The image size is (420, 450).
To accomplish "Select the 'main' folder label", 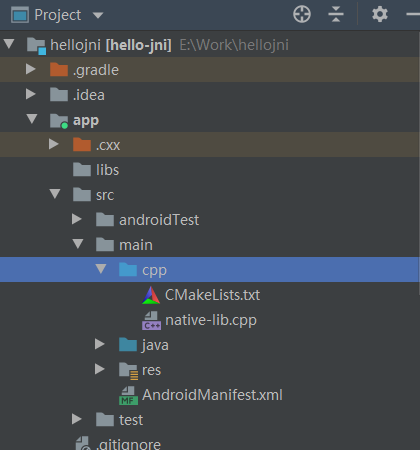I will tap(136, 245).
